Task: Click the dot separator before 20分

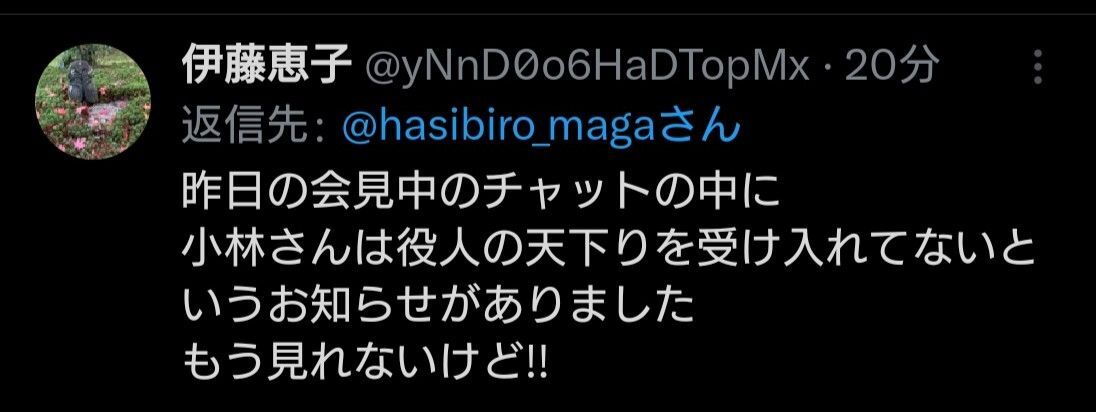Action: [827, 69]
